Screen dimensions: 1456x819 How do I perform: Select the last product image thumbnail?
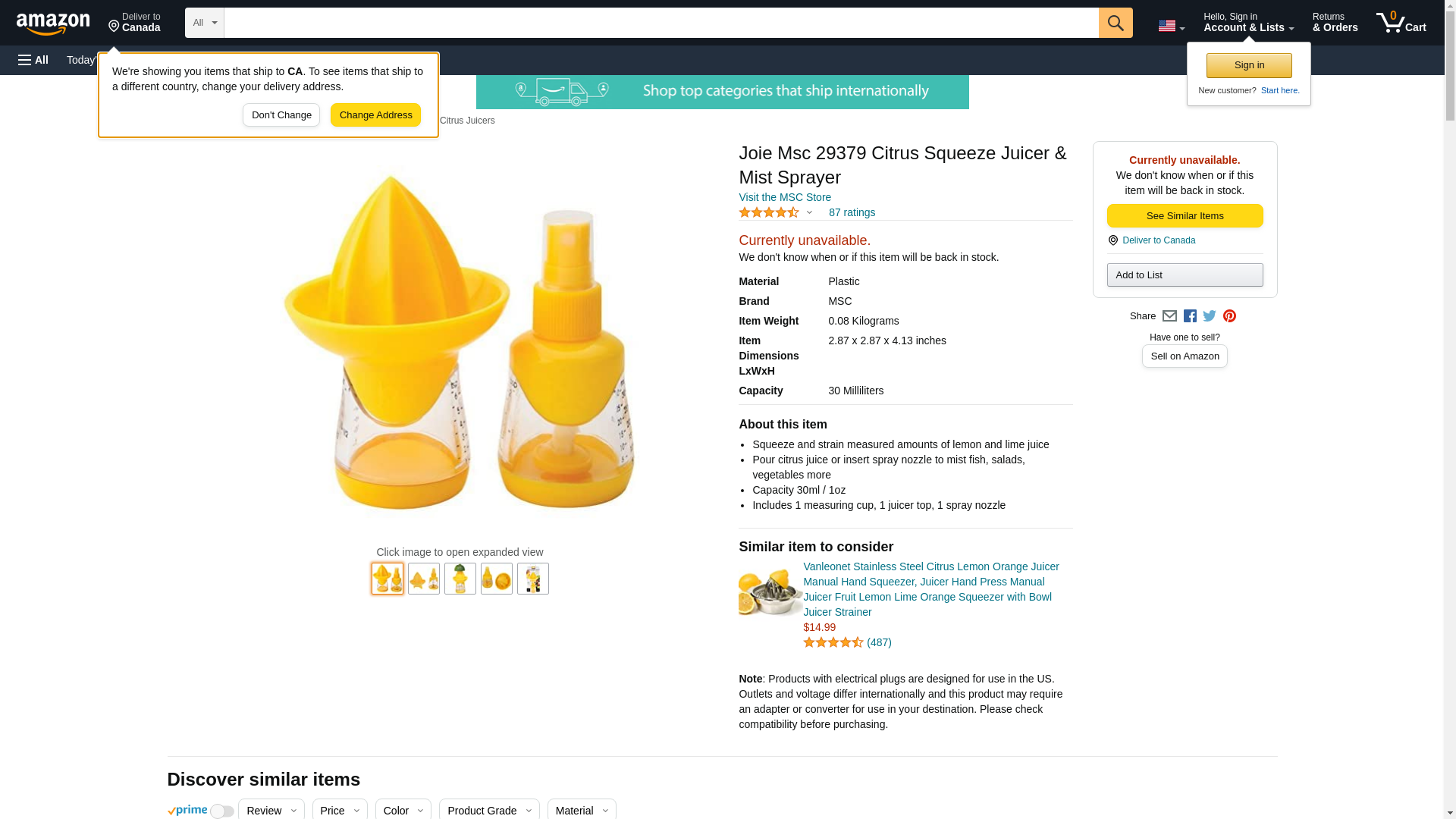pyautogui.click(x=532, y=579)
